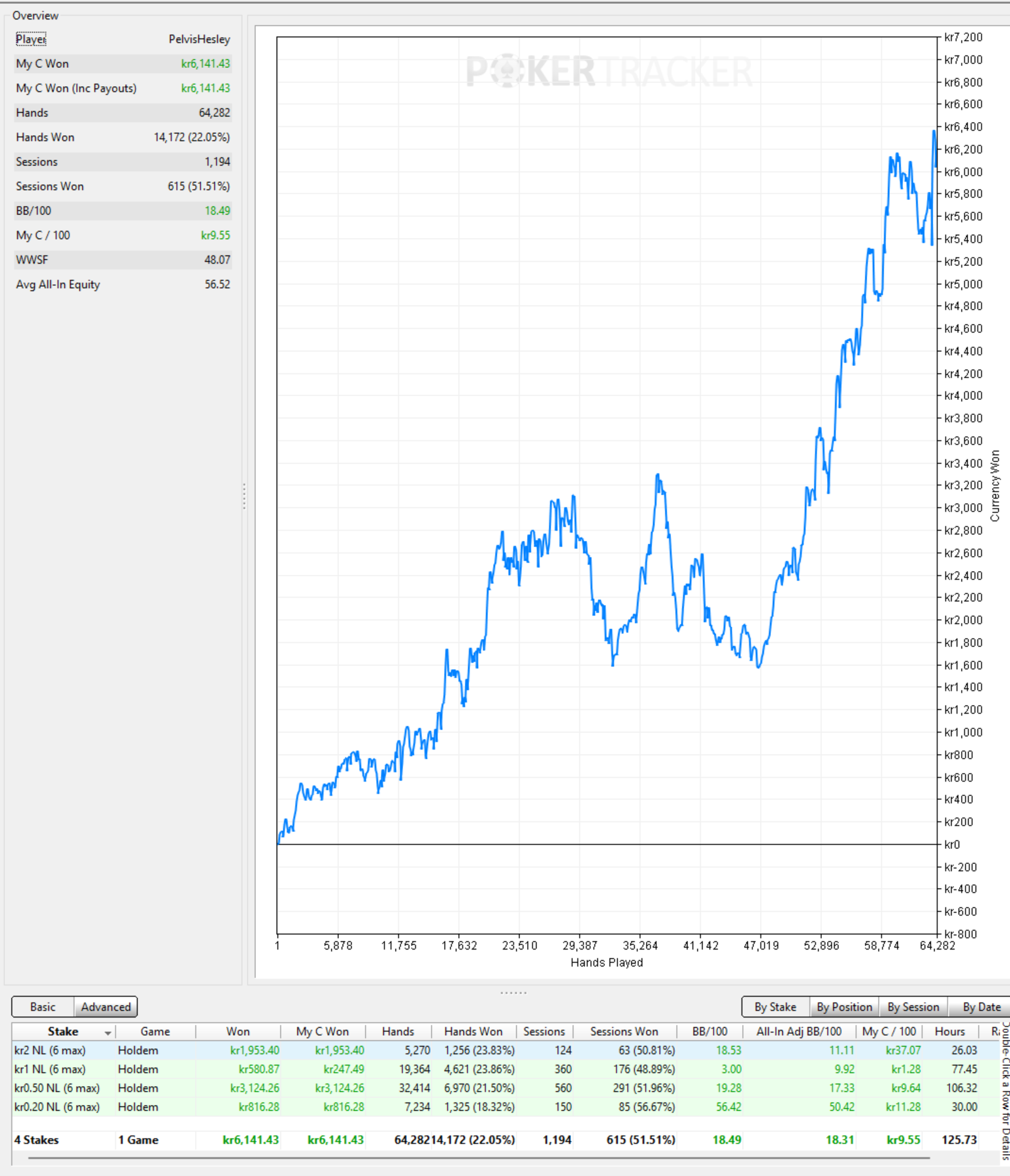Switch to Basic view toggle
The width and height of the screenshot is (1010, 1176).
tap(43, 1007)
